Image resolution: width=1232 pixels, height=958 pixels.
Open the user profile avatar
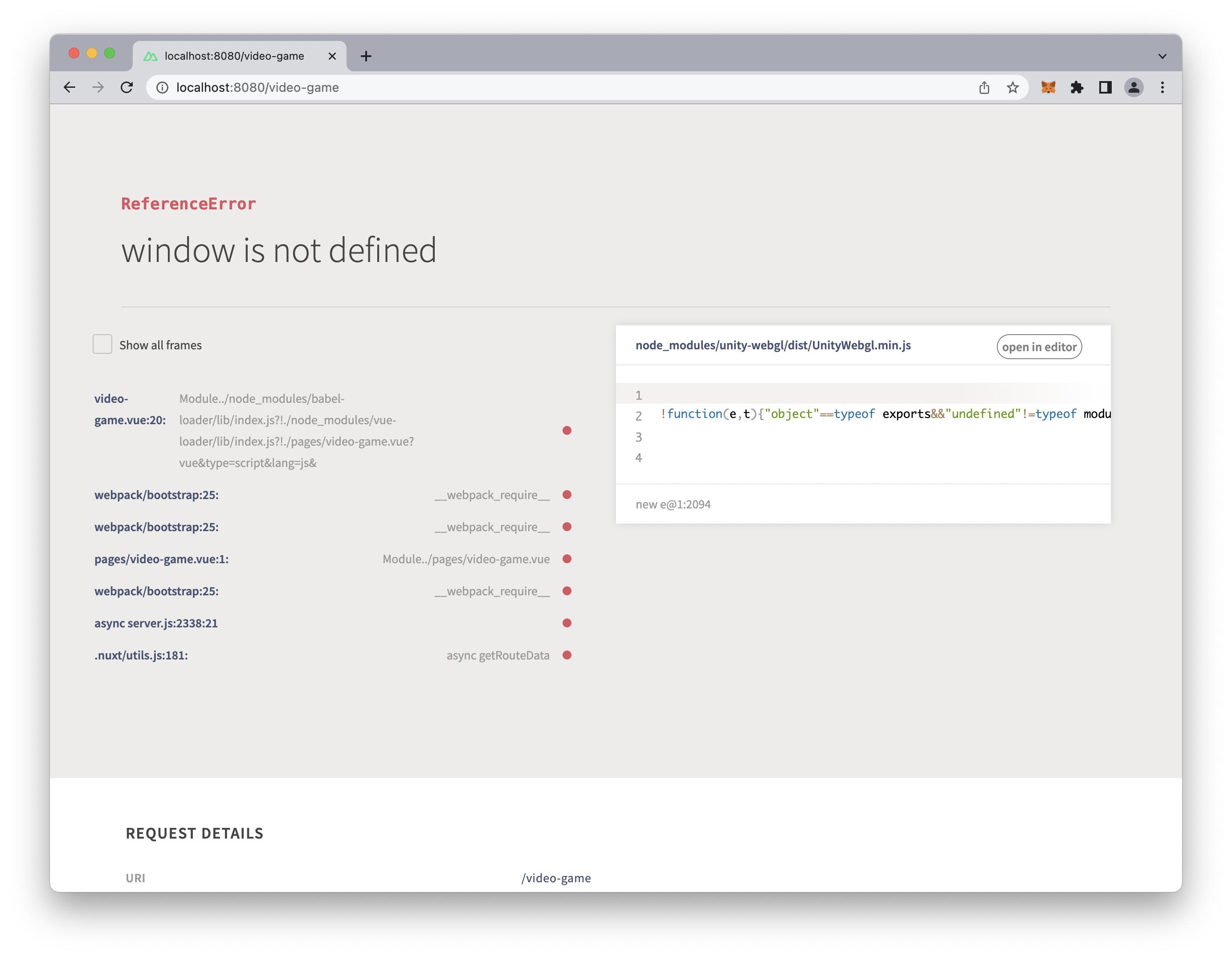click(x=1134, y=87)
